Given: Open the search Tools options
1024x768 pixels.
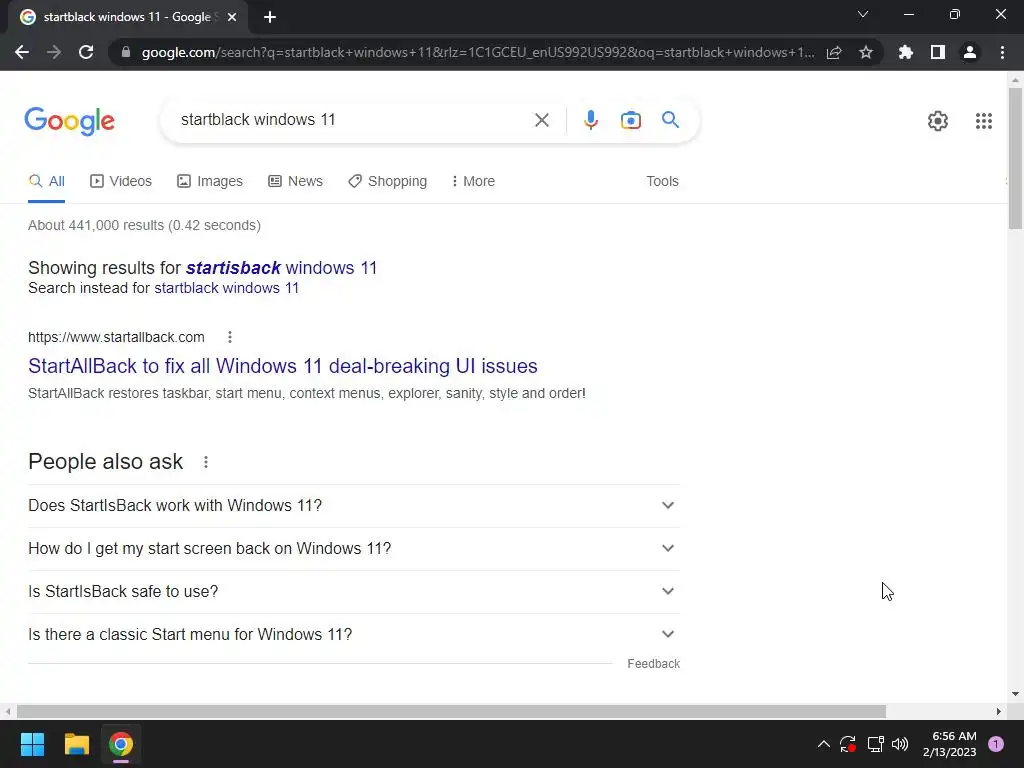Looking at the screenshot, I should [662, 181].
